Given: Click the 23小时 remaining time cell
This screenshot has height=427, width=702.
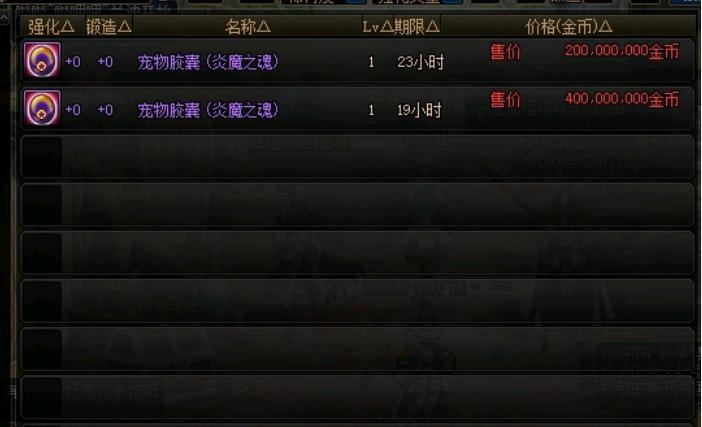Looking at the screenshot, I should coord(420,62).
